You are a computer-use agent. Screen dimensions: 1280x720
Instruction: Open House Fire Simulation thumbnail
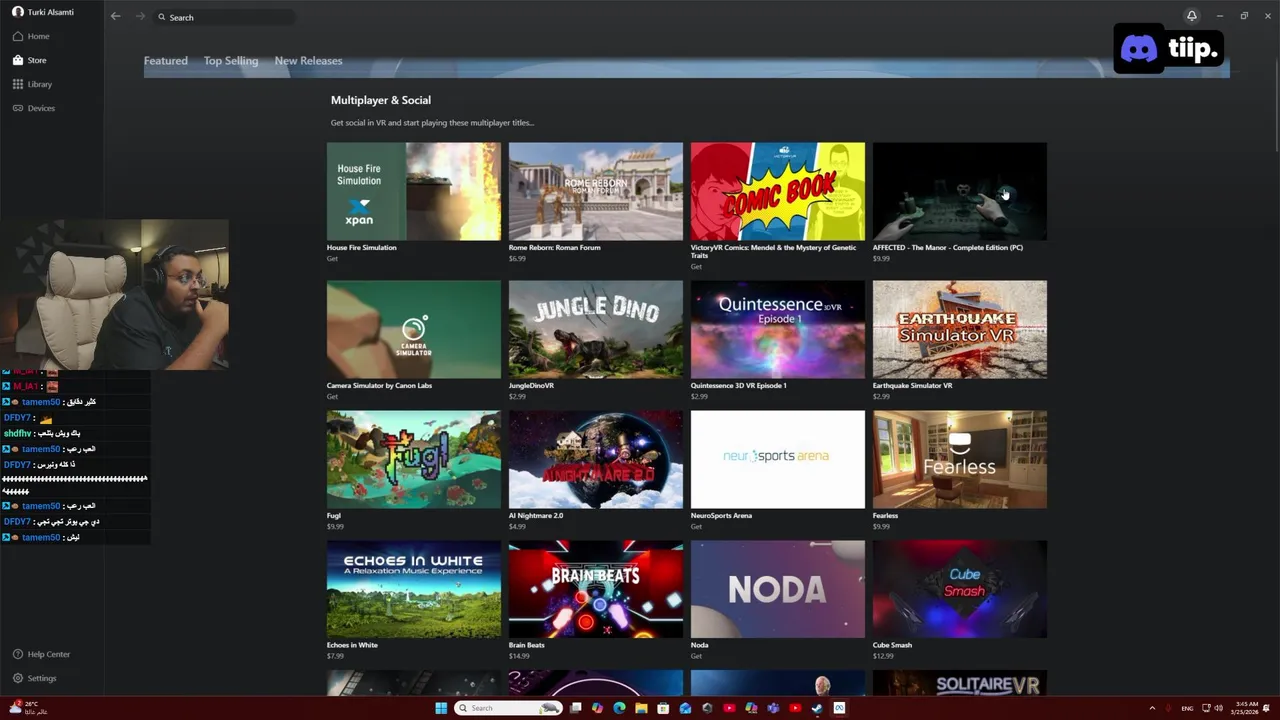[414, 191]
